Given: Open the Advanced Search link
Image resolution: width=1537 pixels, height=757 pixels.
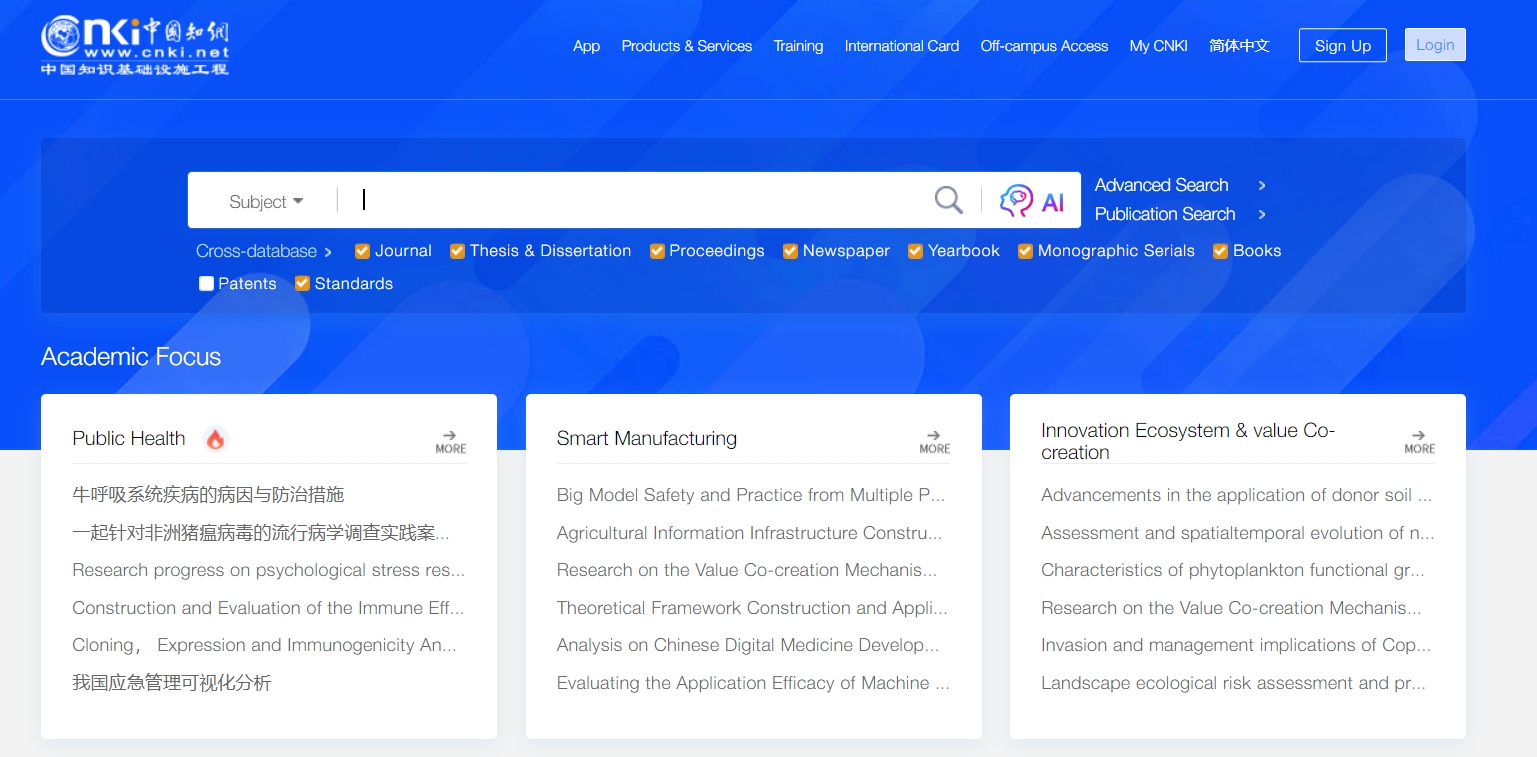Looking at the screenshot, I should coord(1161,185).
